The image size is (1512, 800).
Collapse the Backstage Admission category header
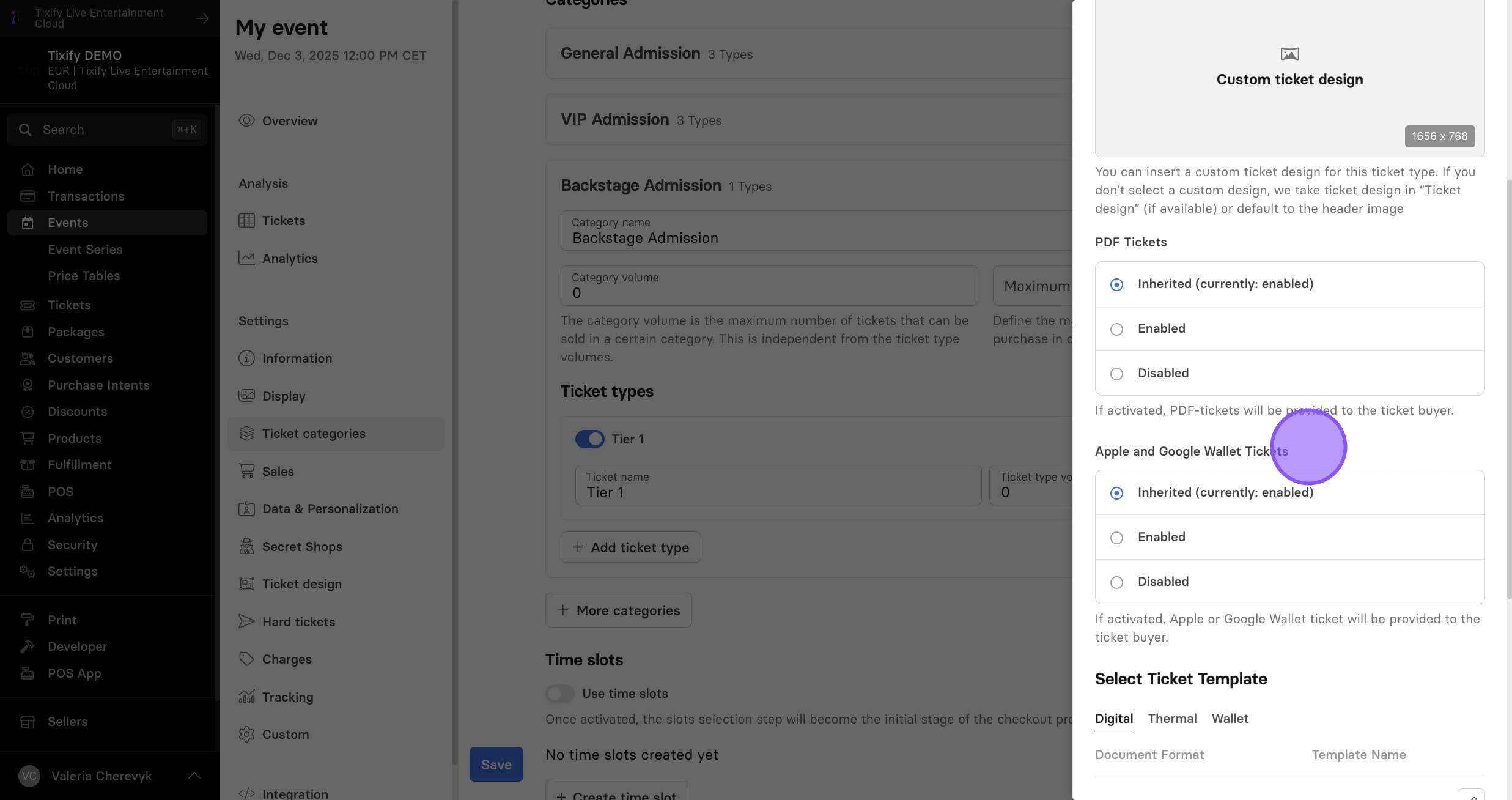click(x=808, y=185)
